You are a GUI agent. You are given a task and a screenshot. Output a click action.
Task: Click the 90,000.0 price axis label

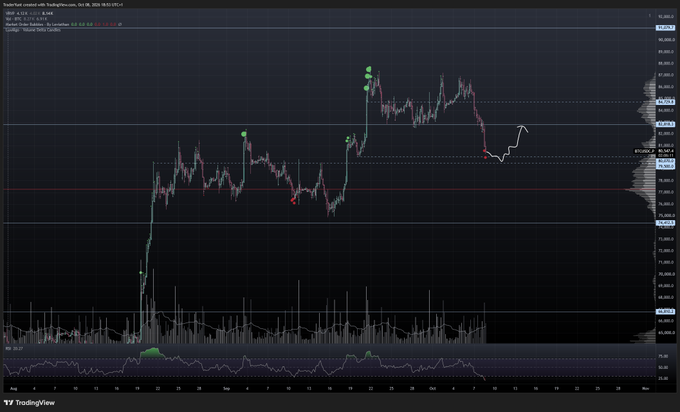click(666, 40)
